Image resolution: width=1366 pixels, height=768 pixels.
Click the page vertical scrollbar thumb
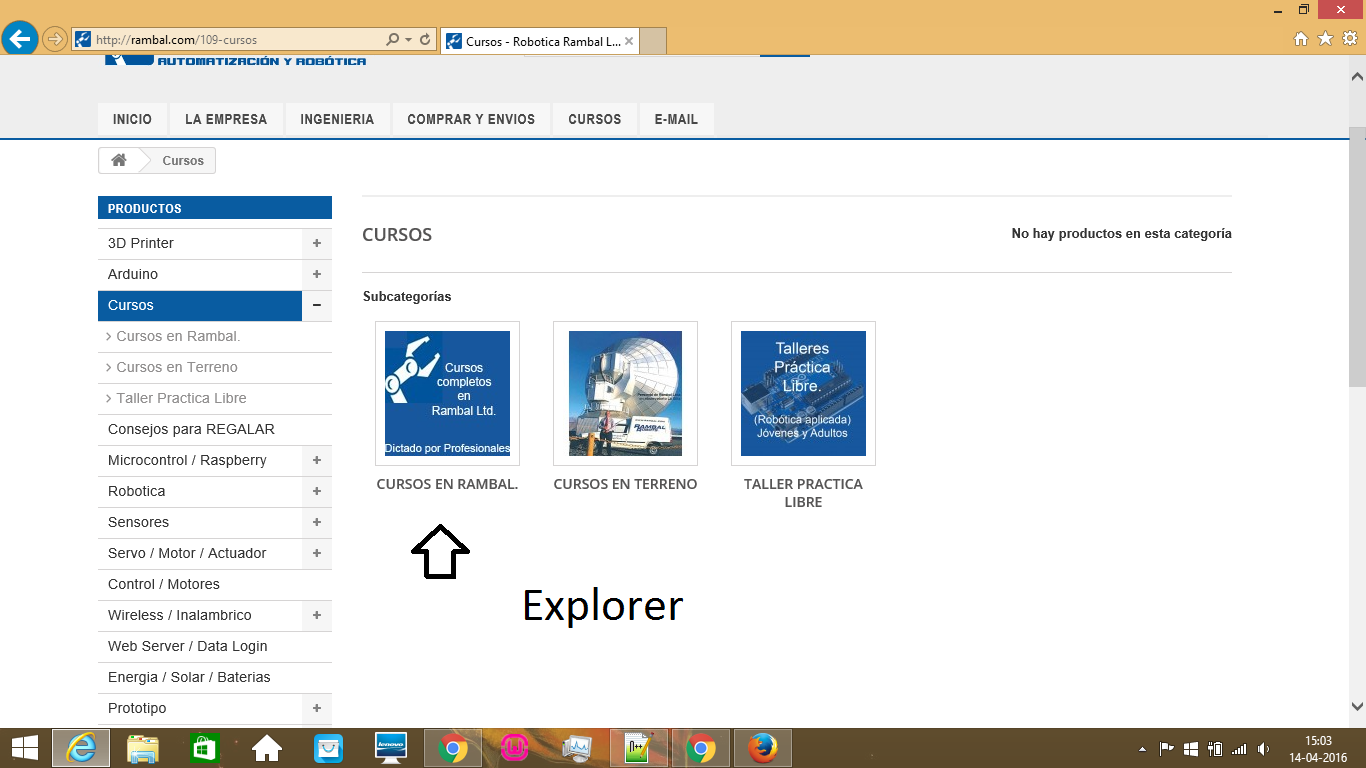pos(1357,256)
